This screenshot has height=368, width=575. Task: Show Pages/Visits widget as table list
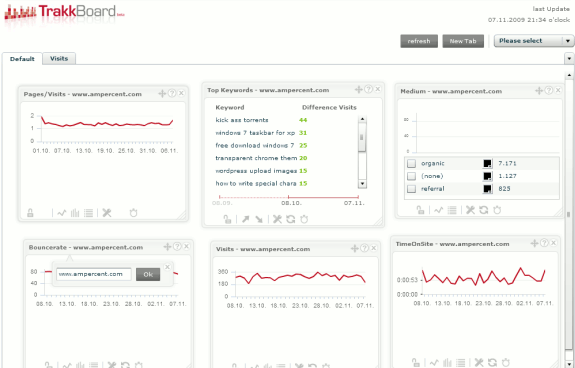pos(88,213)
